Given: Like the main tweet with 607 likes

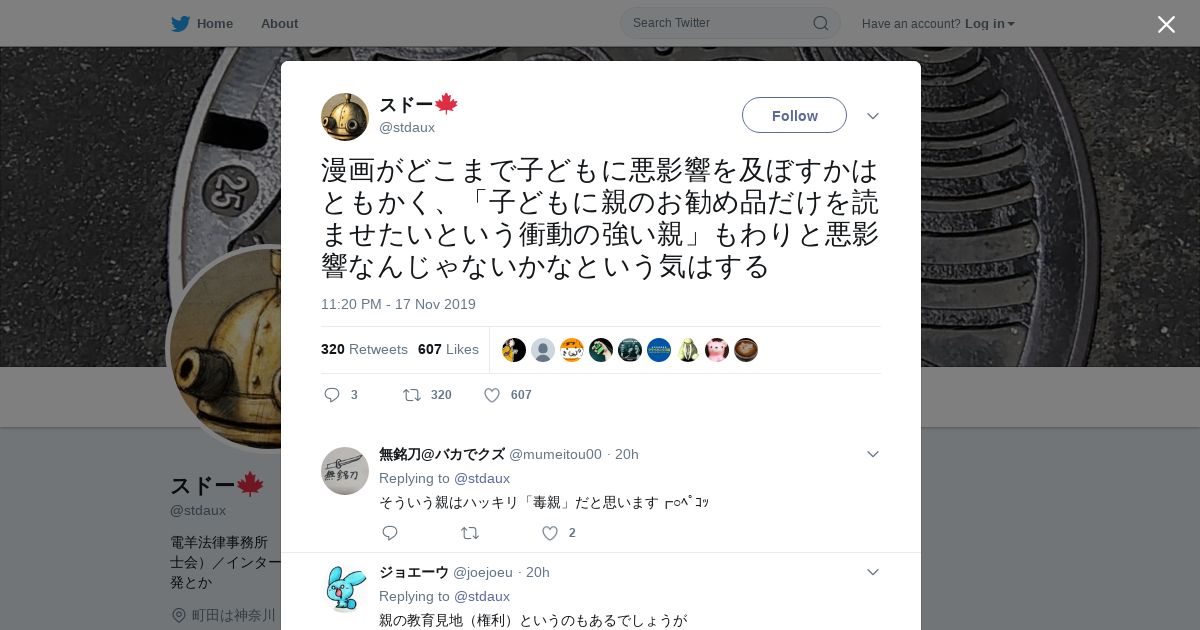Looking at the screenshot, I should point(492,395).
